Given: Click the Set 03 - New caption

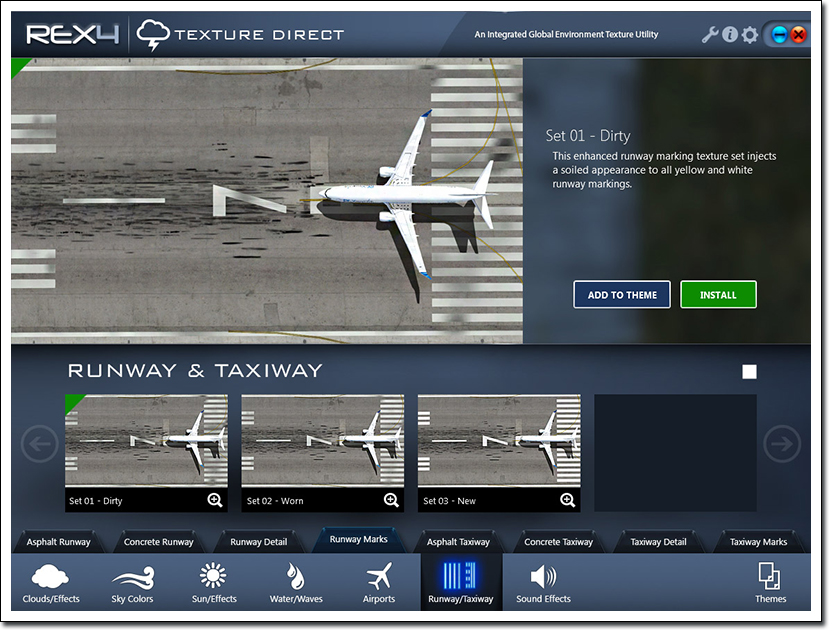Looking at the screenshot, I should coord(449,501).
